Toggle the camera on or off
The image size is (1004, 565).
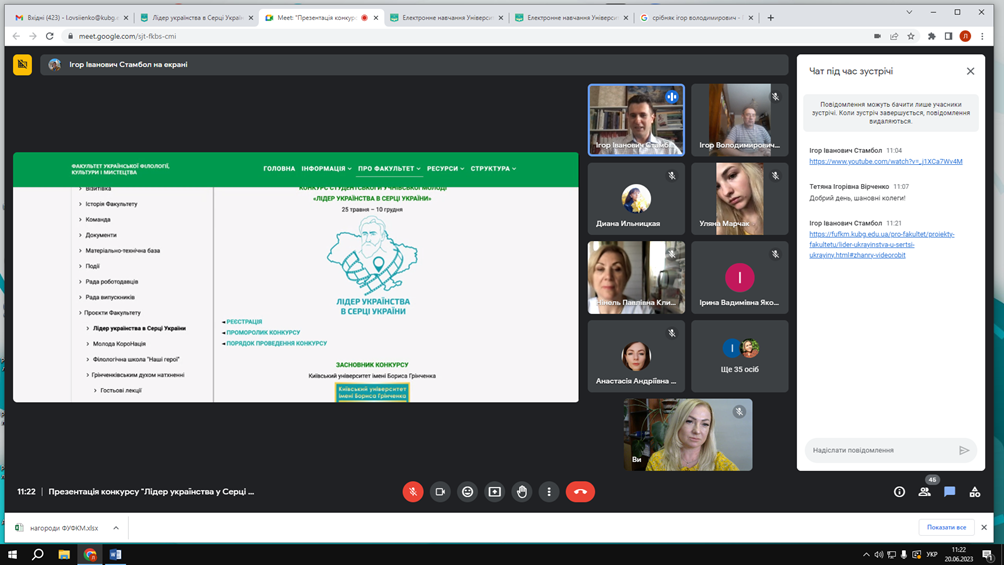pos(440,492)
